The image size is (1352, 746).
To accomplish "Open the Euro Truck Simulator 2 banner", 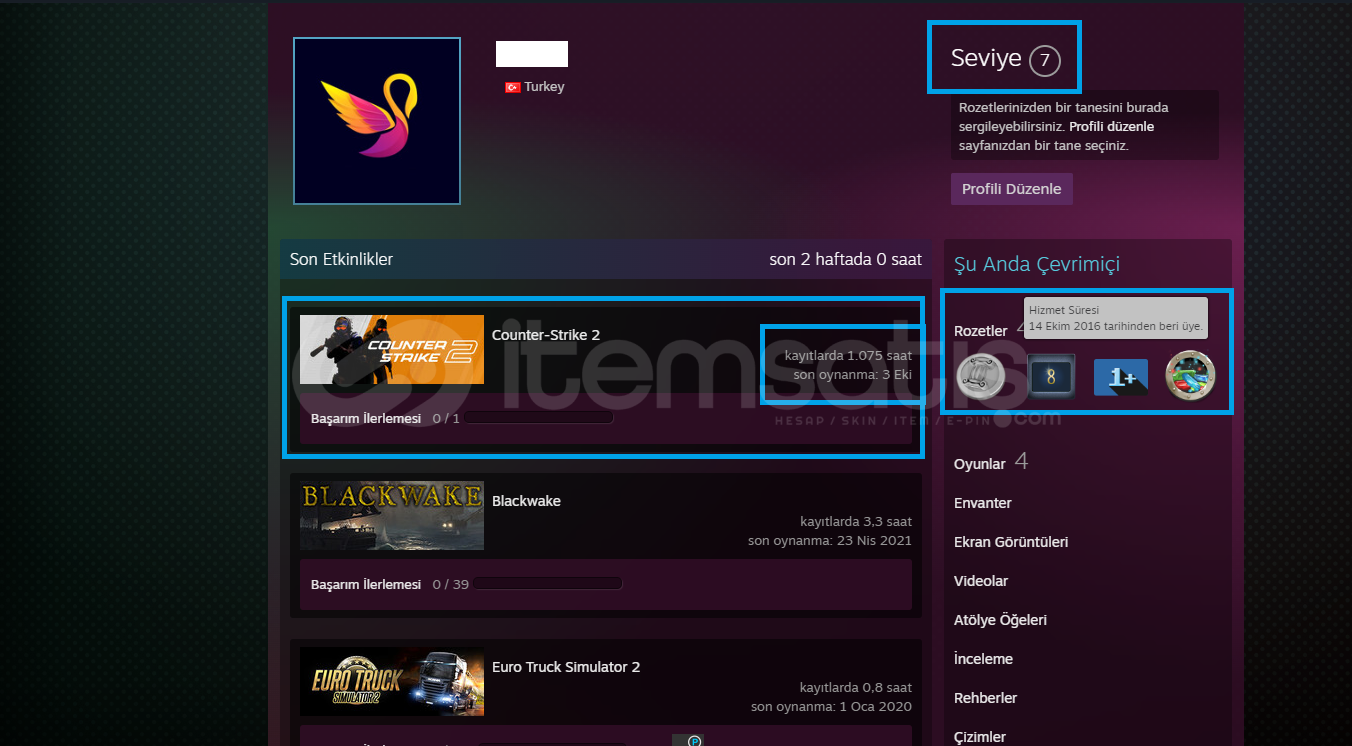I will click(x=392, y=682).
